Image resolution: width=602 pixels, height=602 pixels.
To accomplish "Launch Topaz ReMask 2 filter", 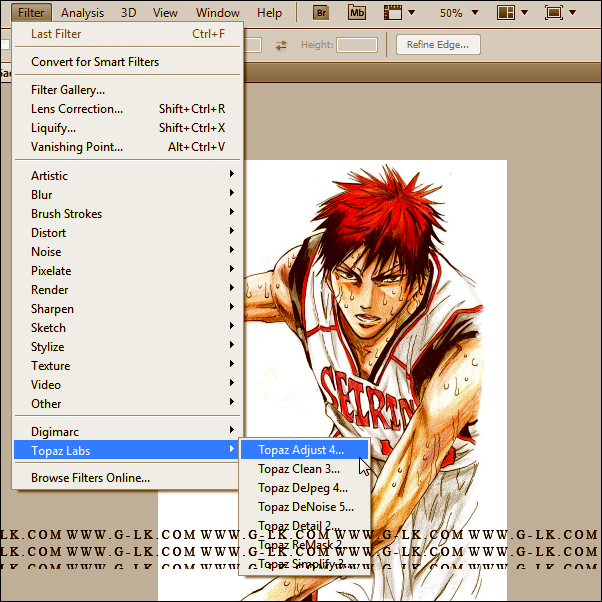I will coord(304,545).
